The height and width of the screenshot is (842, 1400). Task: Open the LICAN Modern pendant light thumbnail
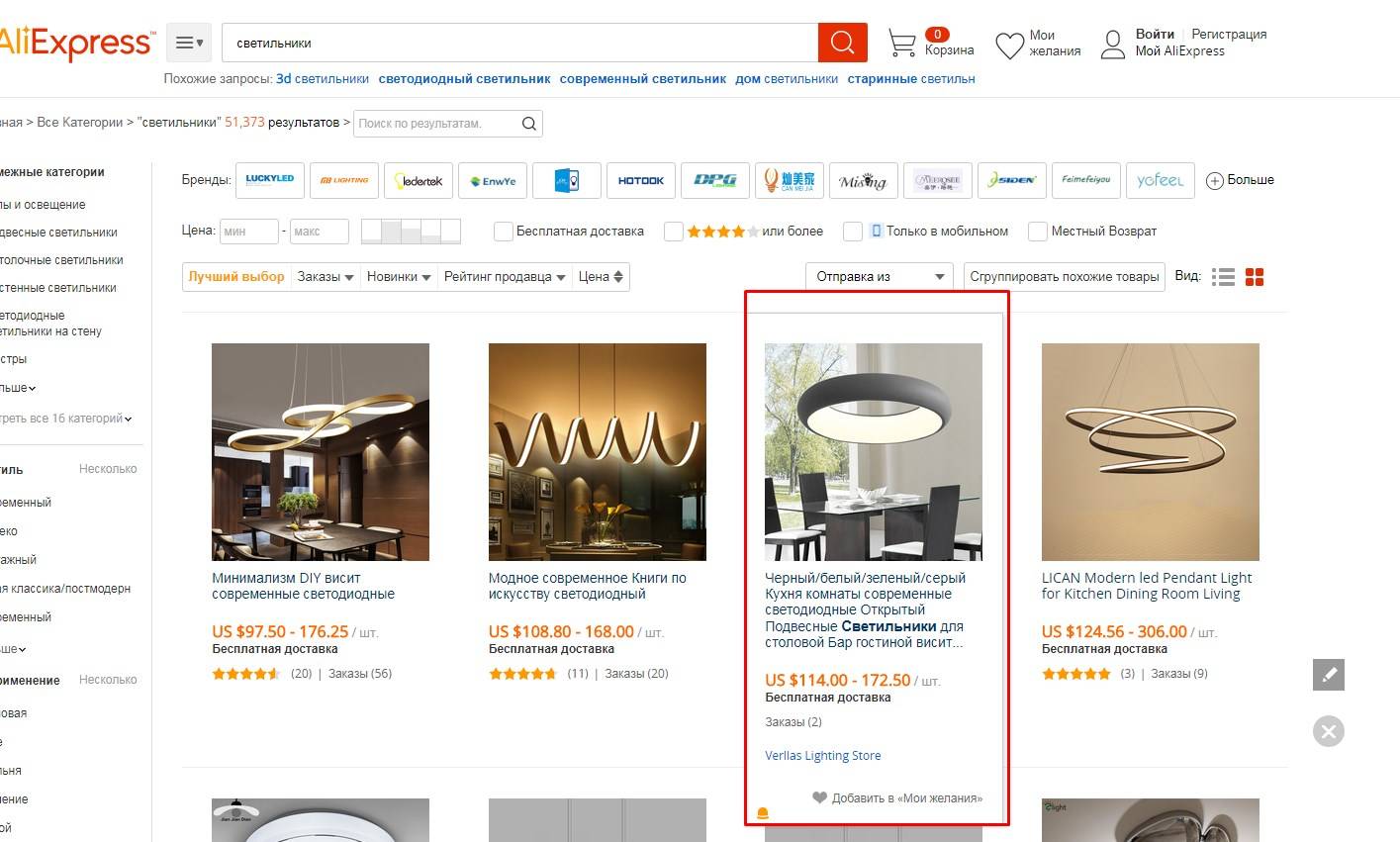pyautogui.click(x=1151, y=452)
